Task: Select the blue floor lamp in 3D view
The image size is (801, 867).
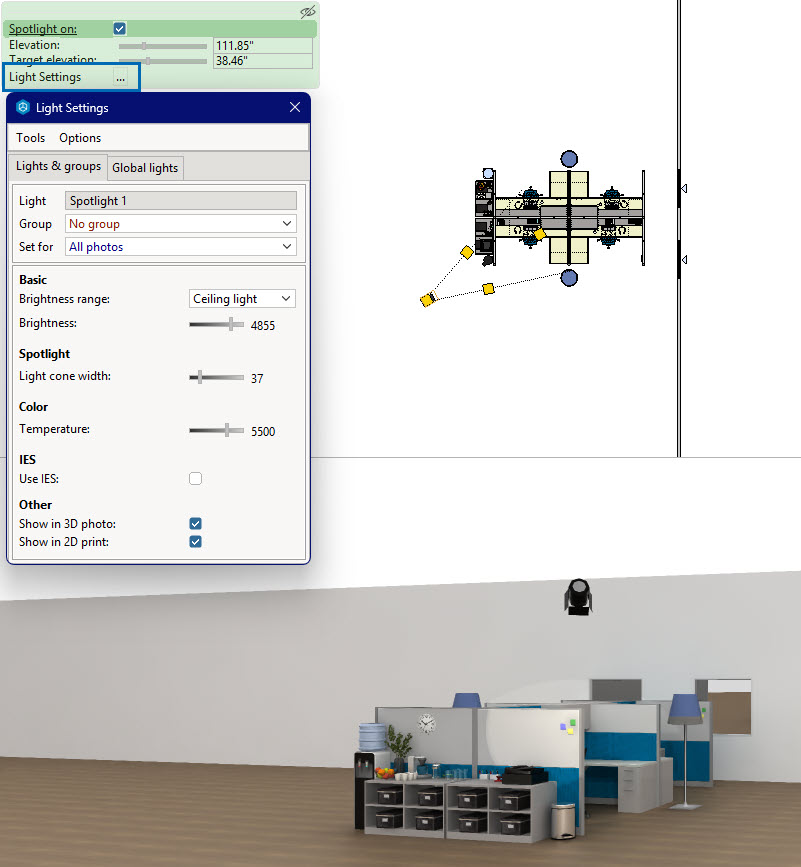Action: coord(685,752)
